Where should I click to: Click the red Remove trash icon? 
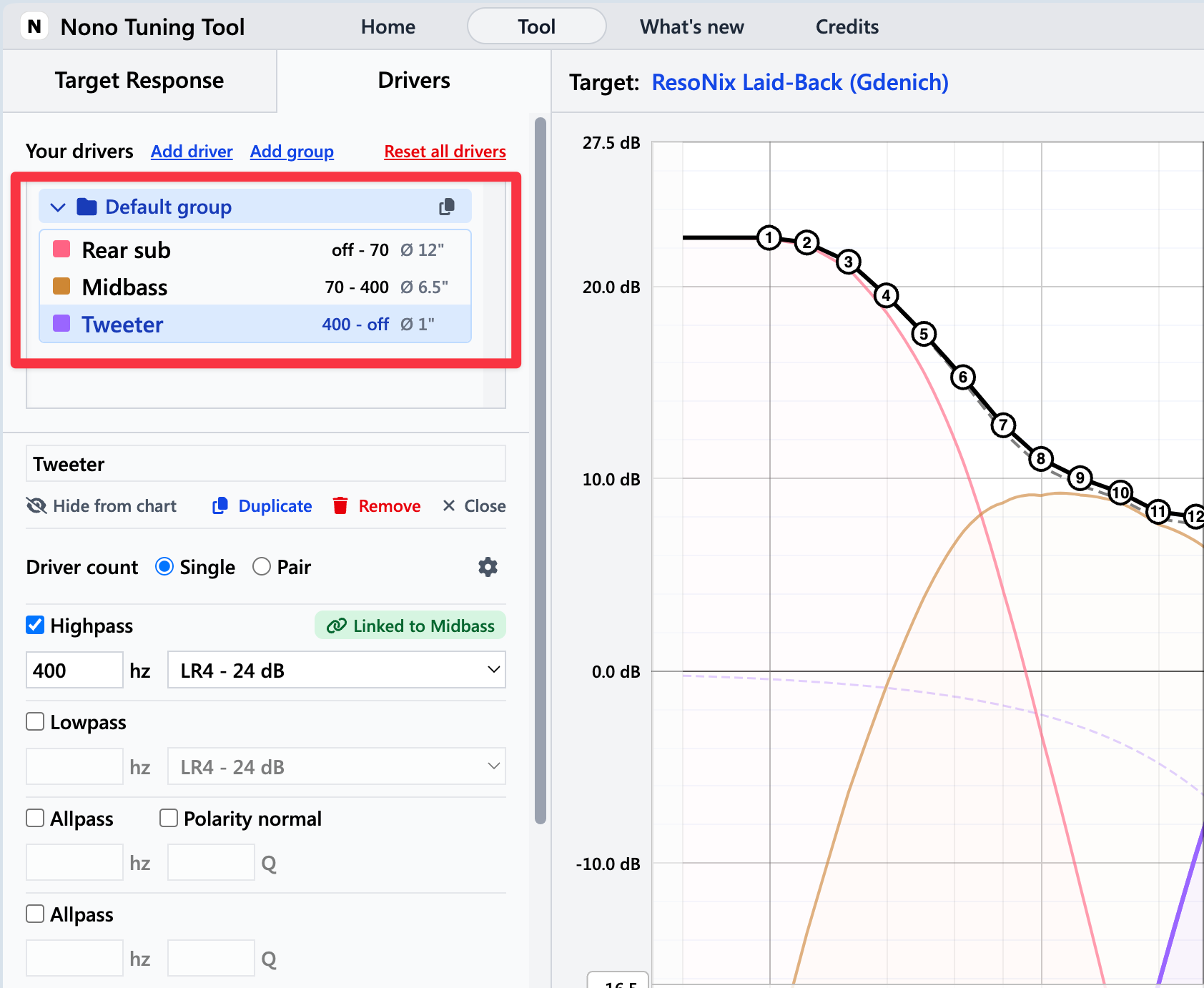tap(340, 506)
